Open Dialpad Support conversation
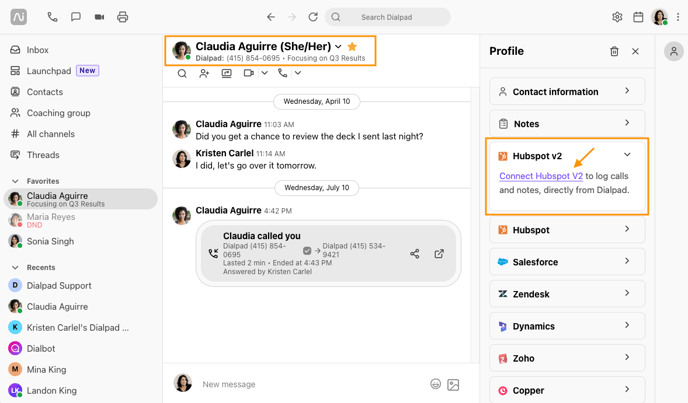This screenshot has height=403, width=688. [81, 285]
